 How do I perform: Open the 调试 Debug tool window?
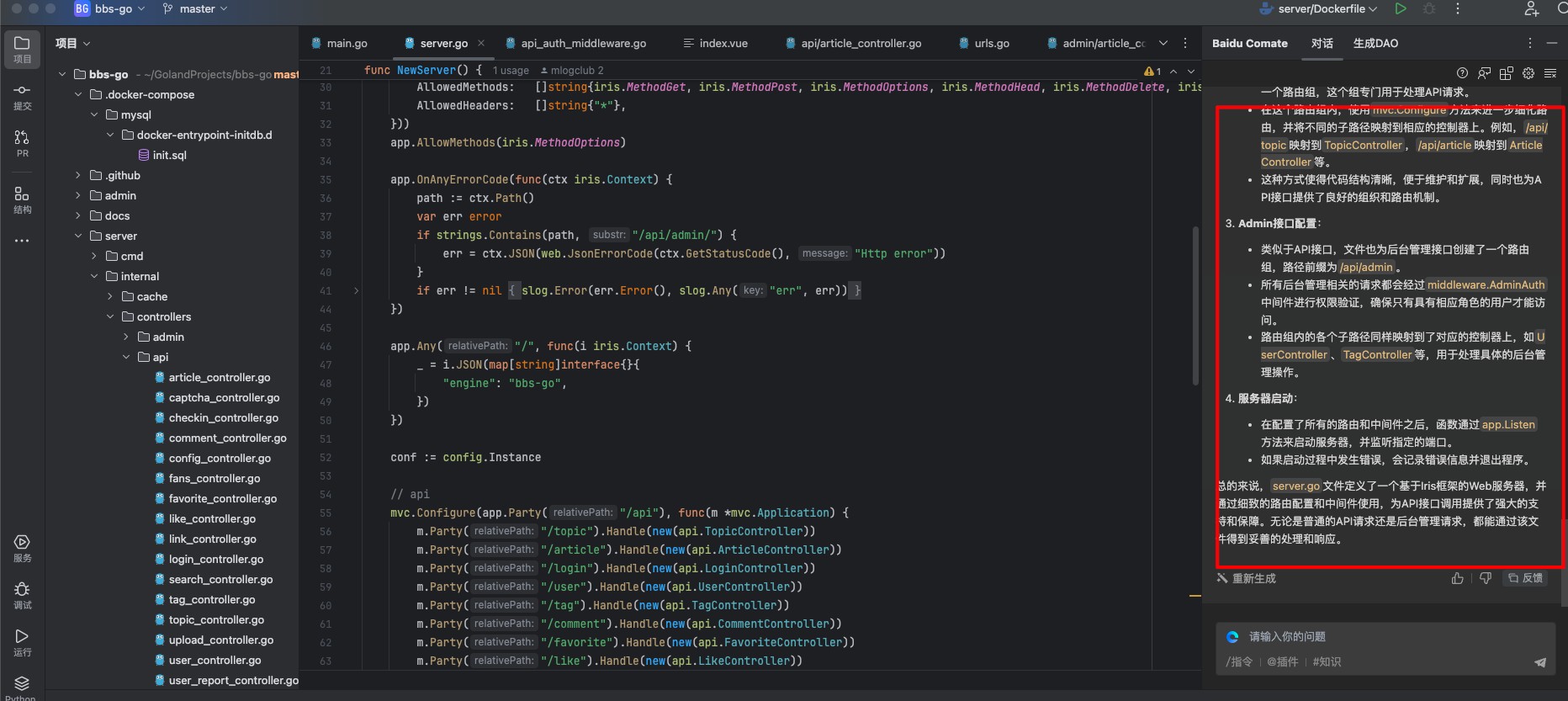(22, 596)
